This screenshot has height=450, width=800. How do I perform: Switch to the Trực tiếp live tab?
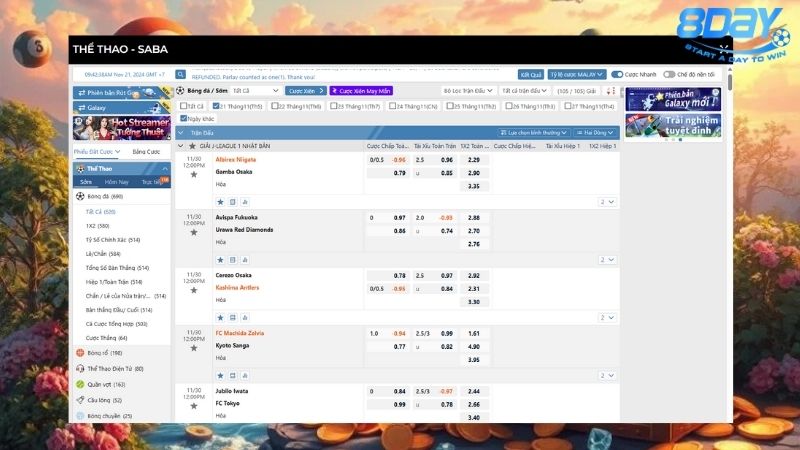tap(152, 182)
